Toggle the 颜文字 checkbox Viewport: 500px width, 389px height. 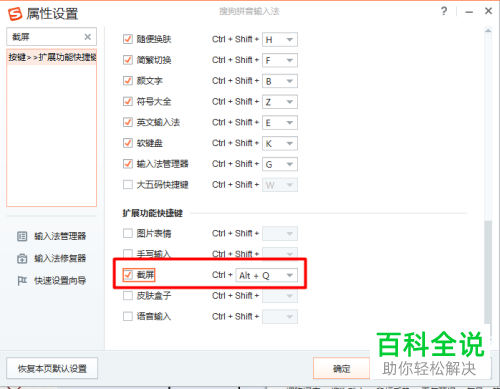pos(128,81)
